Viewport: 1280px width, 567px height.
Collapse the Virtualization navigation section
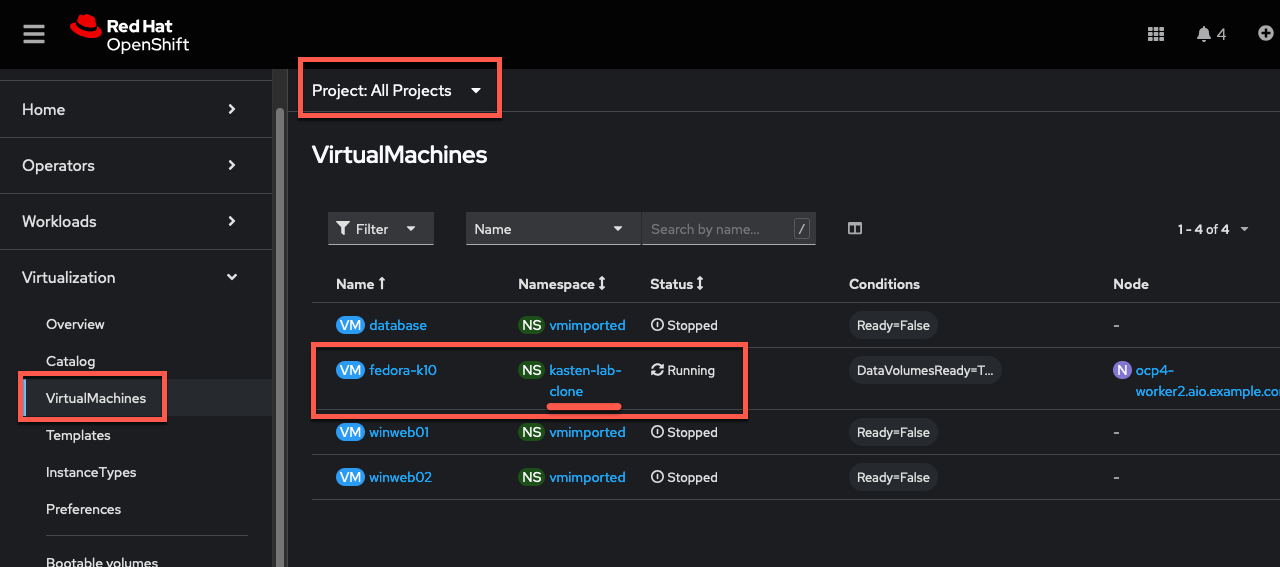tap(136, 277)
